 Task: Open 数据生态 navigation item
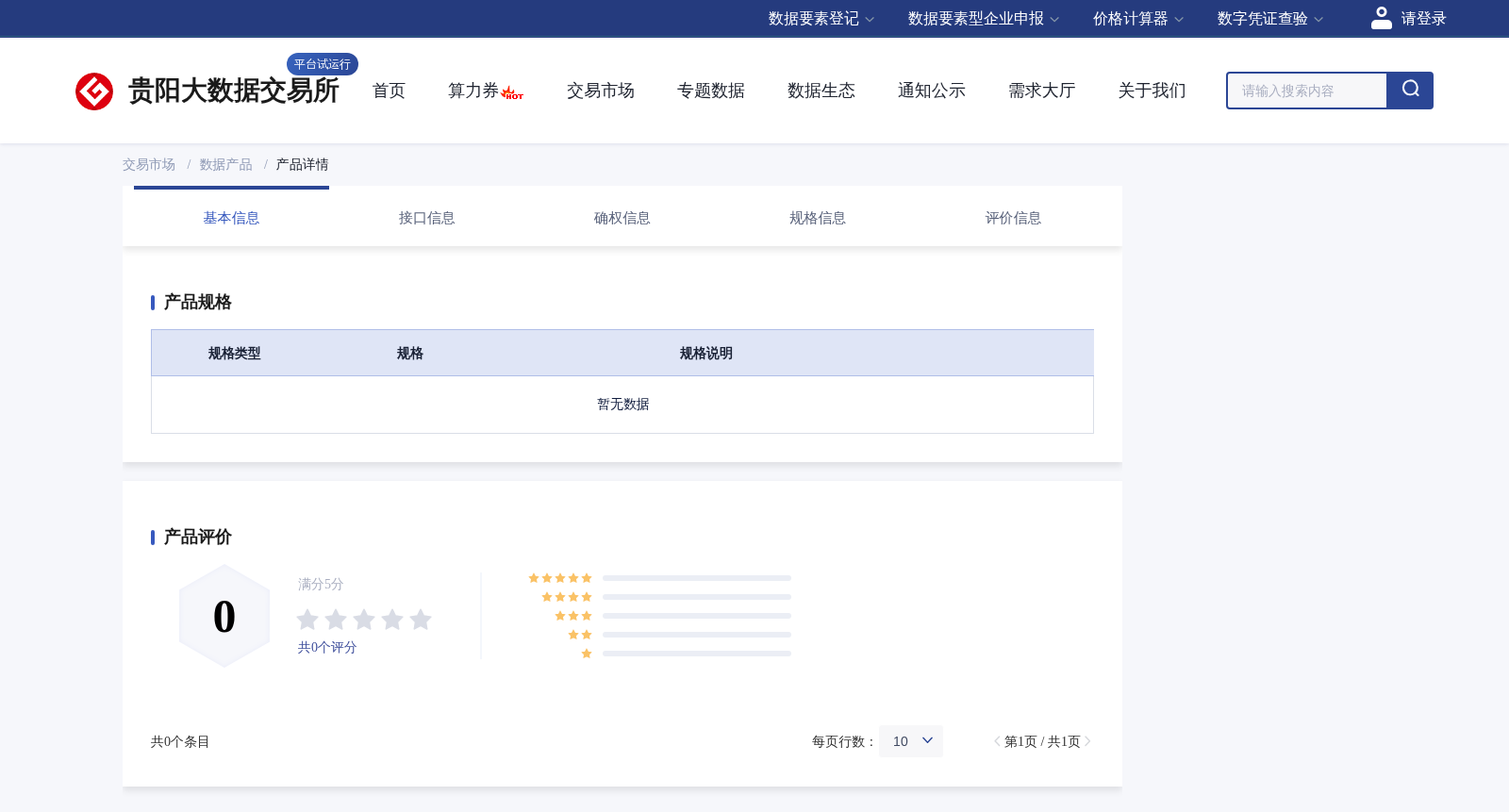click(821, 91)
